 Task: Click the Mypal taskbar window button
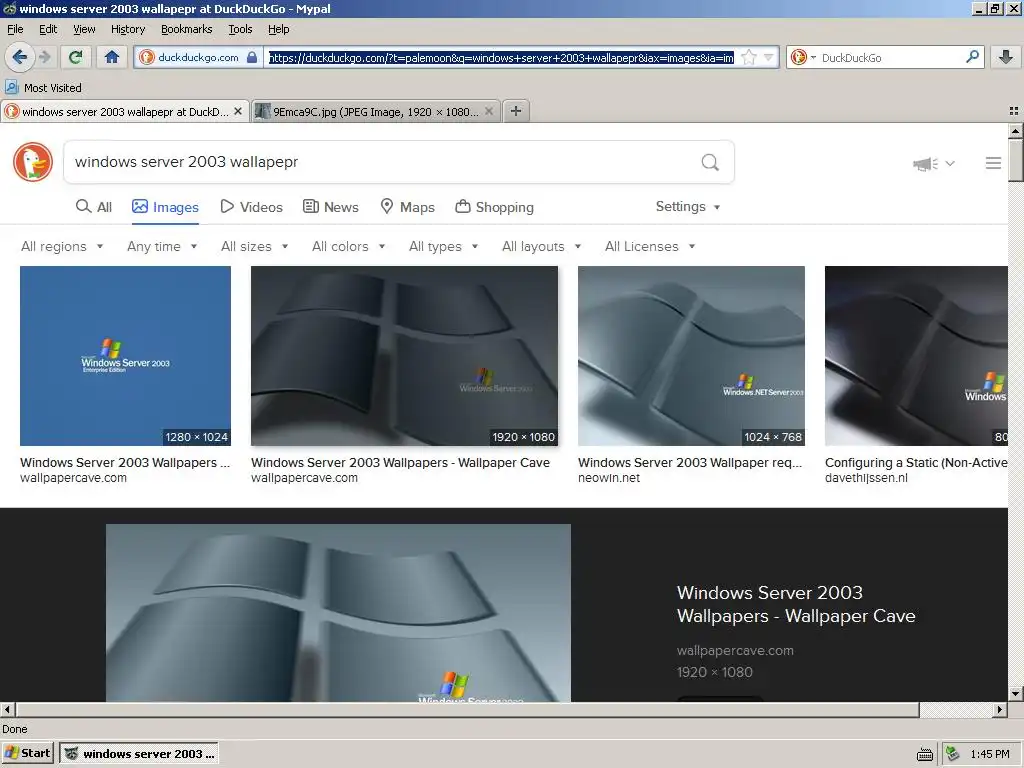(x=138, y=753)
